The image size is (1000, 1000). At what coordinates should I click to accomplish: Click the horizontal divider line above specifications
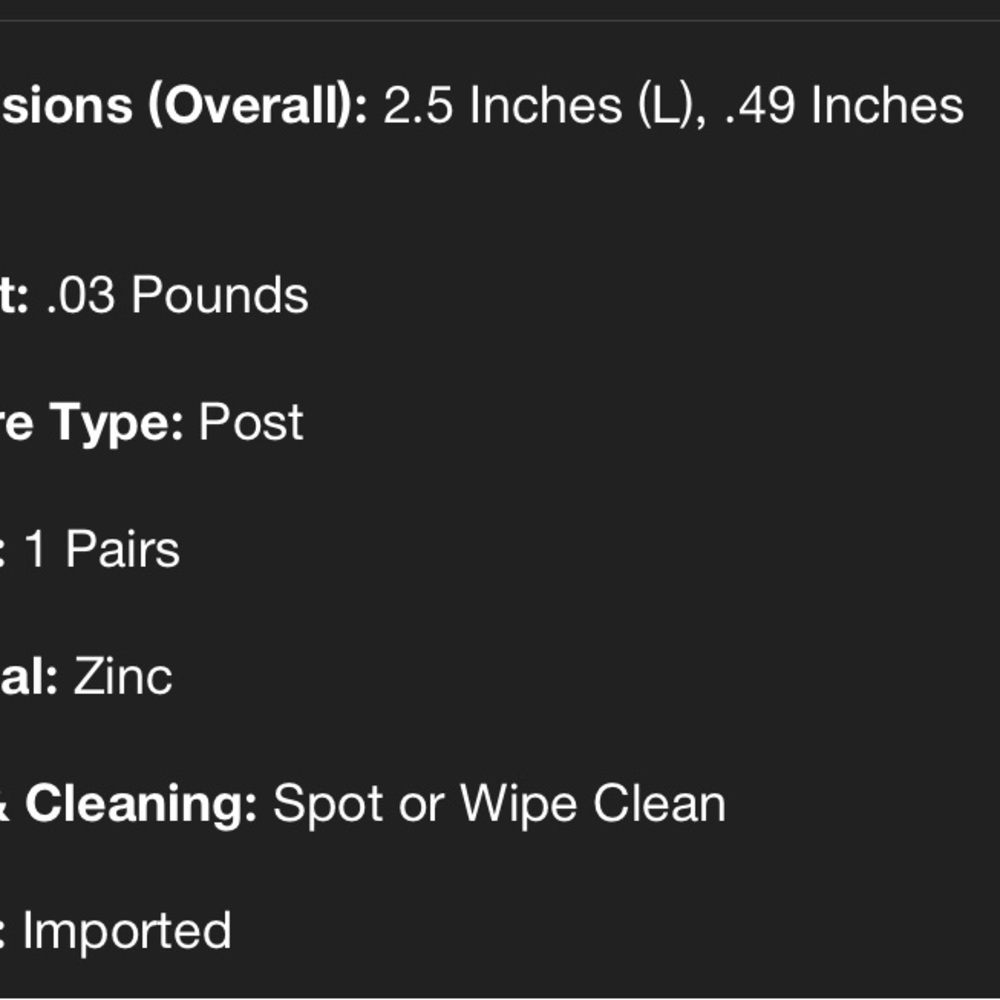(x=500, y=21)
